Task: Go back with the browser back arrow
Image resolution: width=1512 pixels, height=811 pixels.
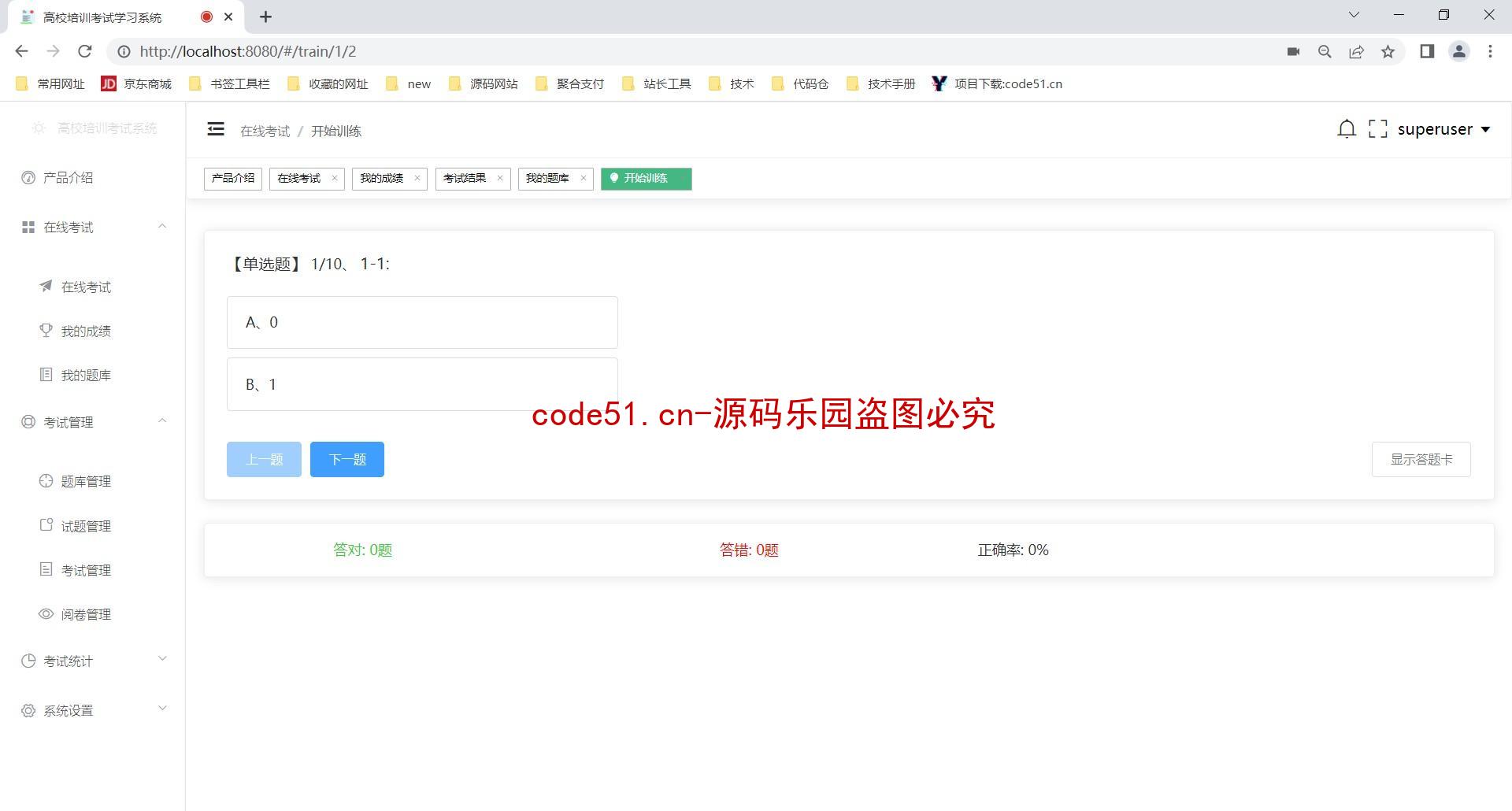Action: (22, 51)
